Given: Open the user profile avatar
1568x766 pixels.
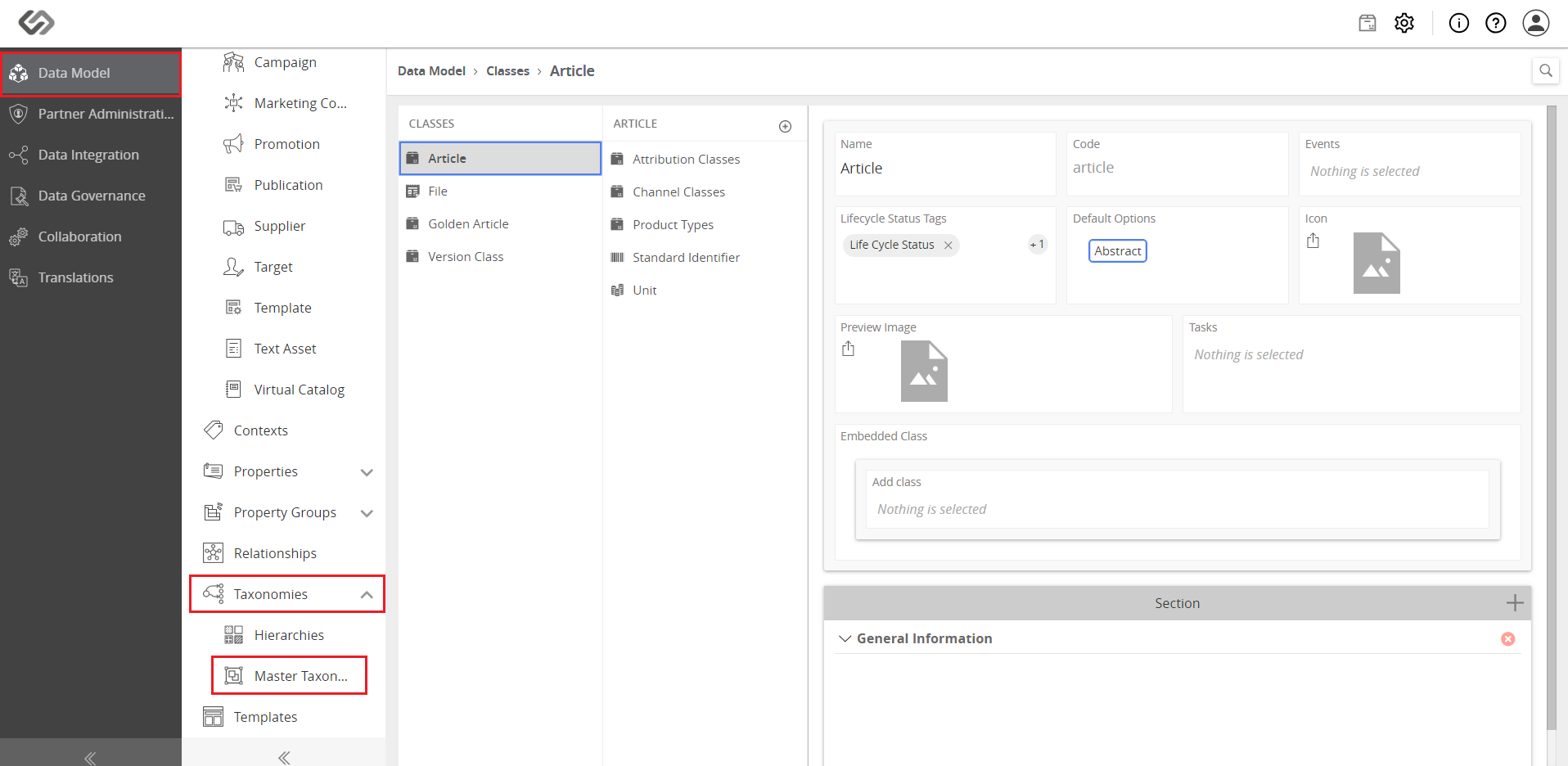Looking at the screenshot, I should coord(1536,23).
